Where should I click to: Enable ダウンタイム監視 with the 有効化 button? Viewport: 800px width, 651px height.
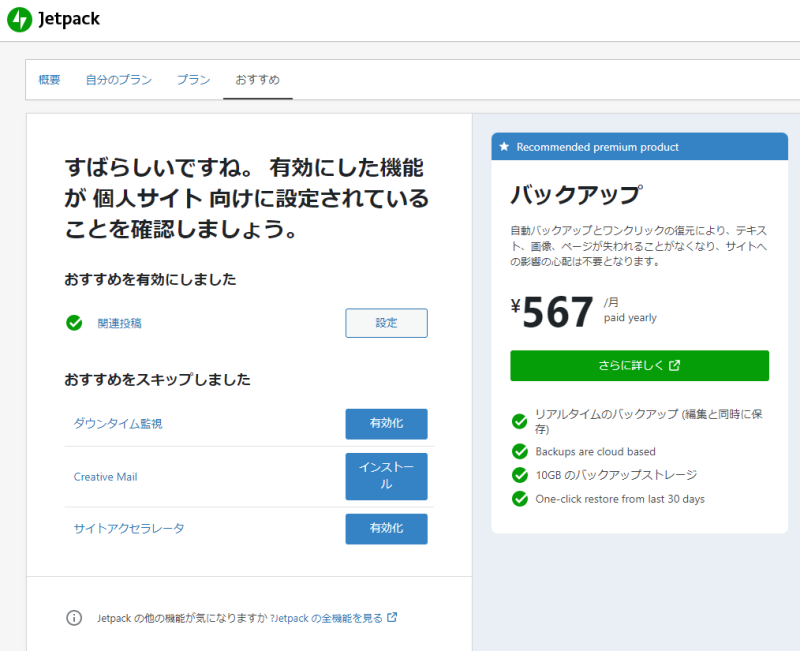(386, 424)
